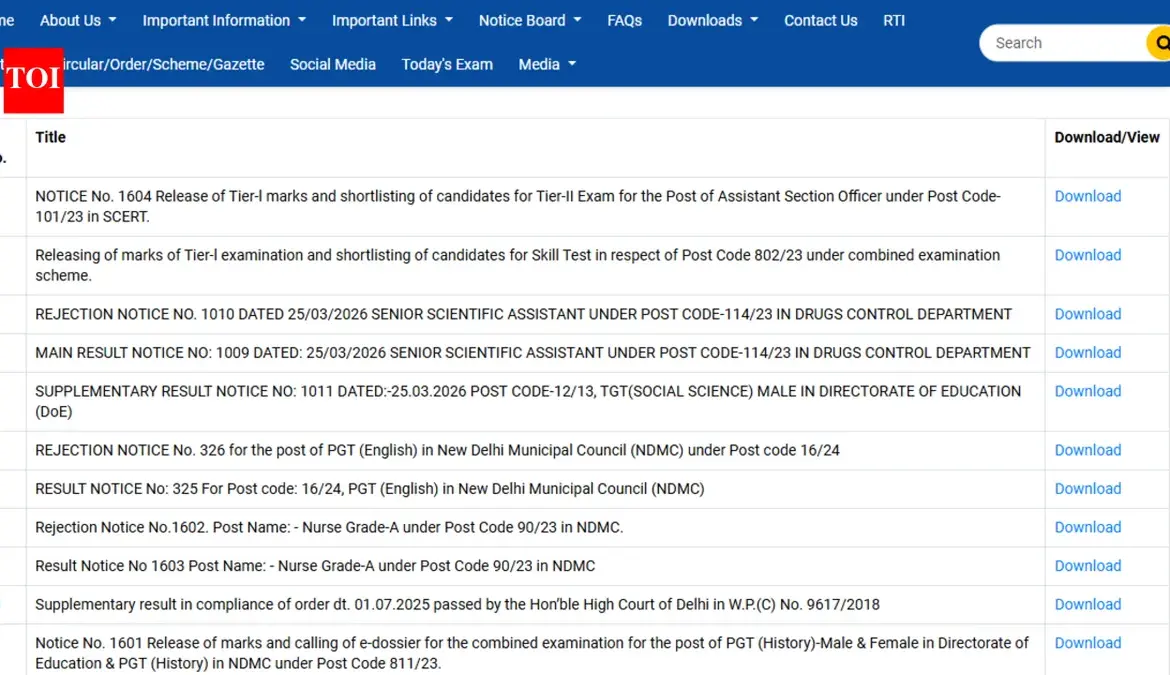Expand the Media dropdown menu
The image size is (1170, 675).
click(547, 64)
